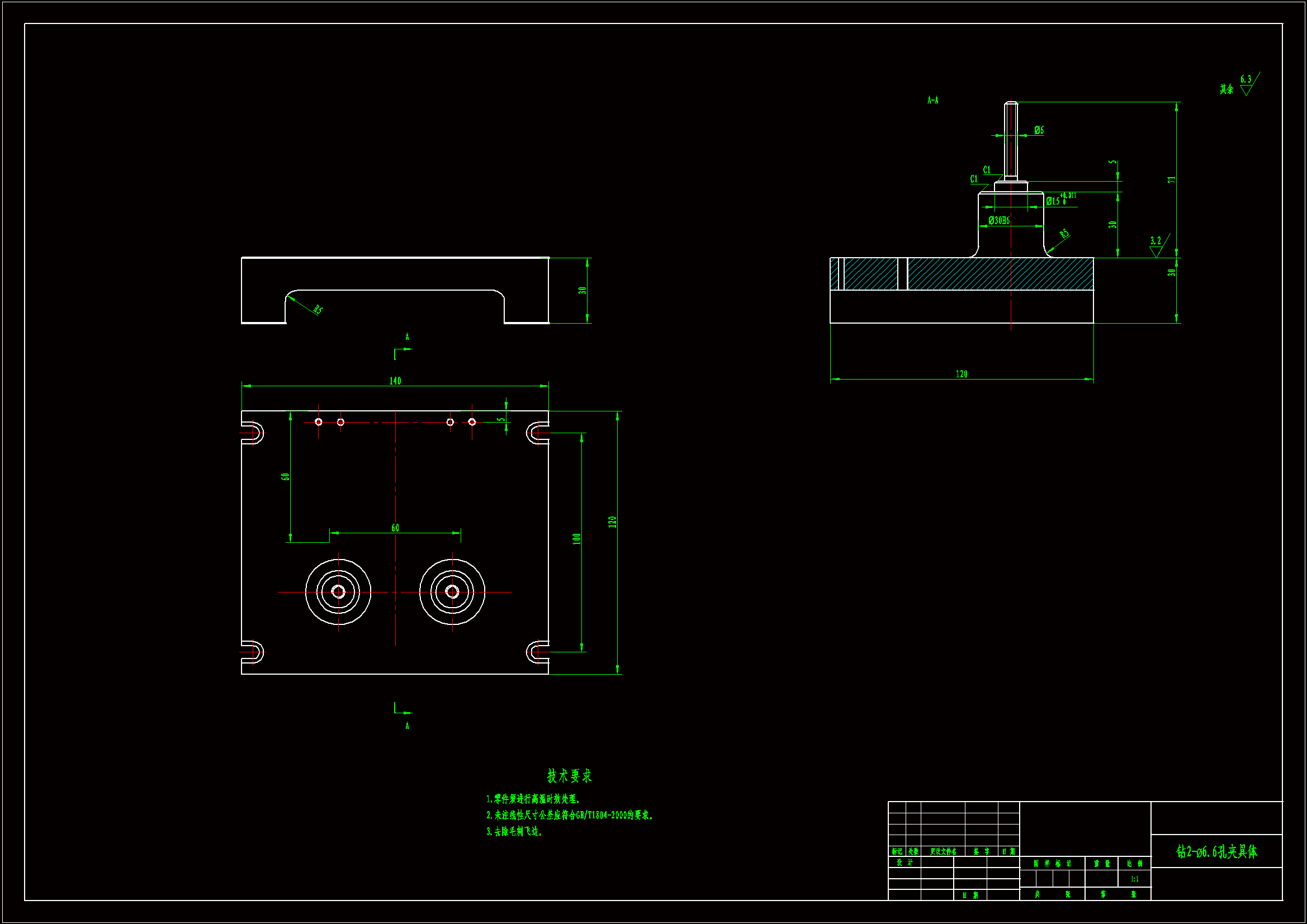Select the A-A section view title
The width and height of the screenshot is (1307, 924).
tap(932, 100)
